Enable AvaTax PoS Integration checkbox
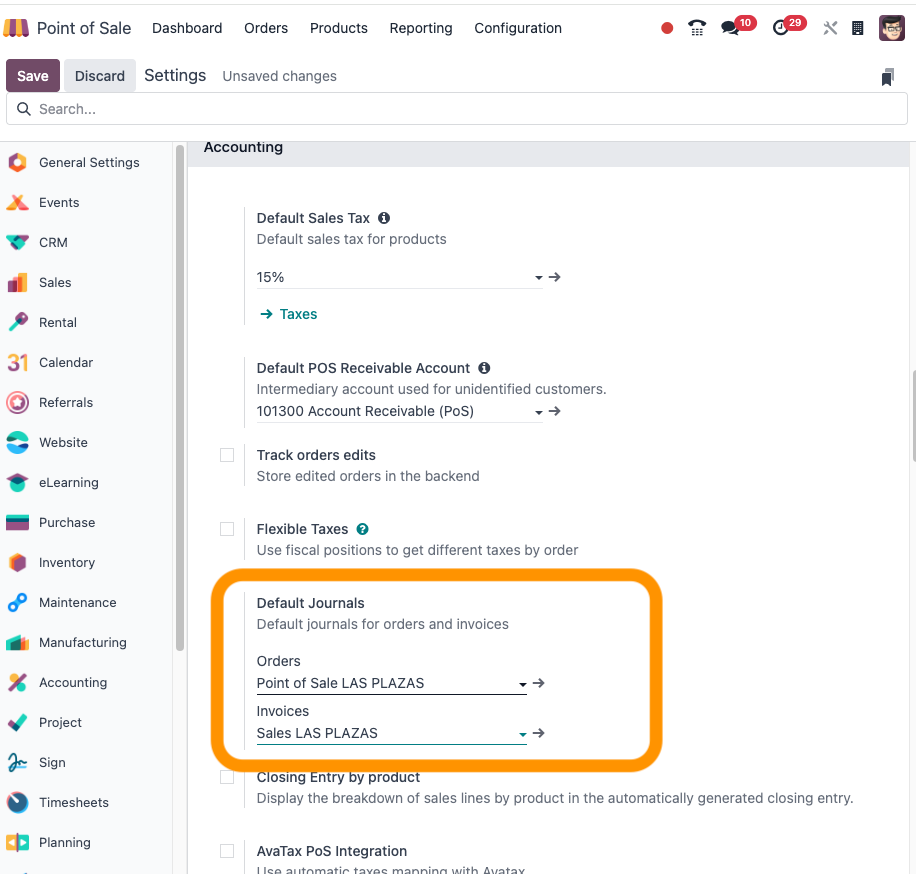Screen dimensions: 916x874 tap(227, 851)
